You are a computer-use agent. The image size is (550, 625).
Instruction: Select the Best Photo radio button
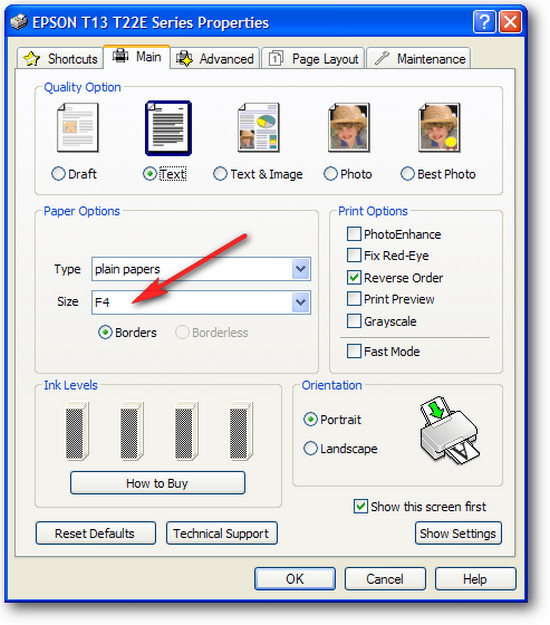(407, 174)
